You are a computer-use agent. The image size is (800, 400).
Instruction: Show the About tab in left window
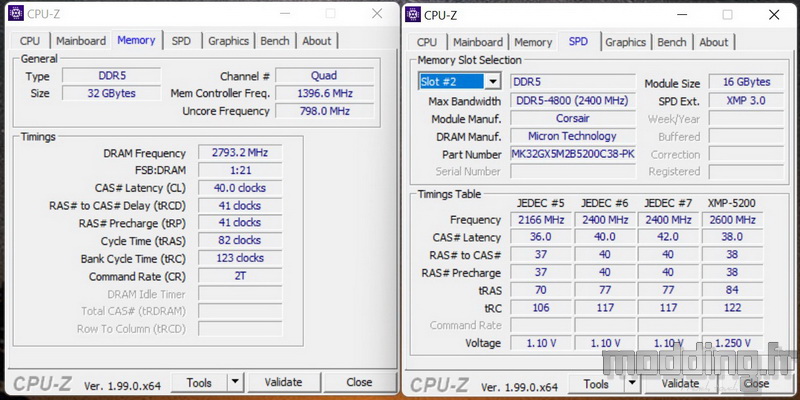tap(317, 41)
